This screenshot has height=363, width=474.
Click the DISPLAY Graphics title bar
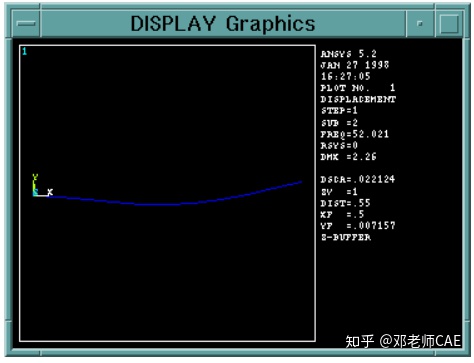click(x=223, y=23)
